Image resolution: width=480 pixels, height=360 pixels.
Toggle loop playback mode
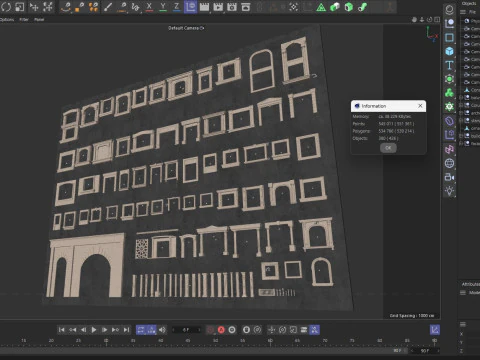tap(141, 330)
